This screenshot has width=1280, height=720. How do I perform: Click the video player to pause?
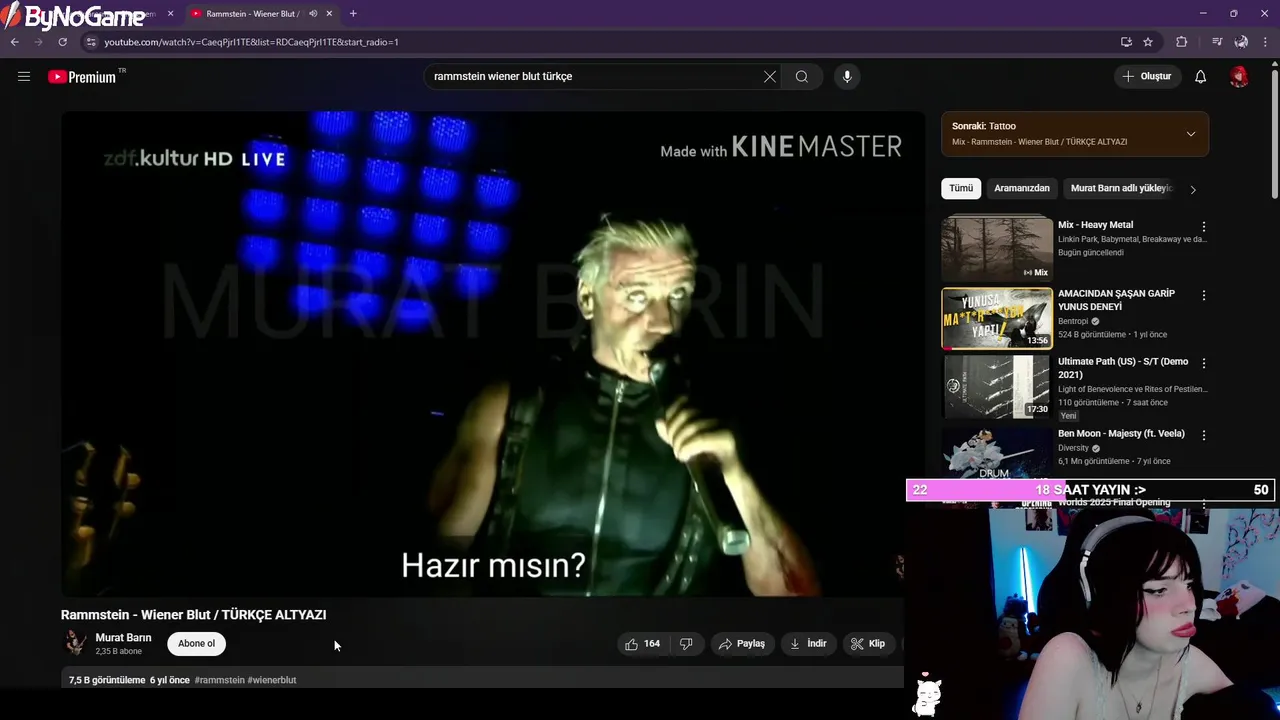(x=493, y=354)
